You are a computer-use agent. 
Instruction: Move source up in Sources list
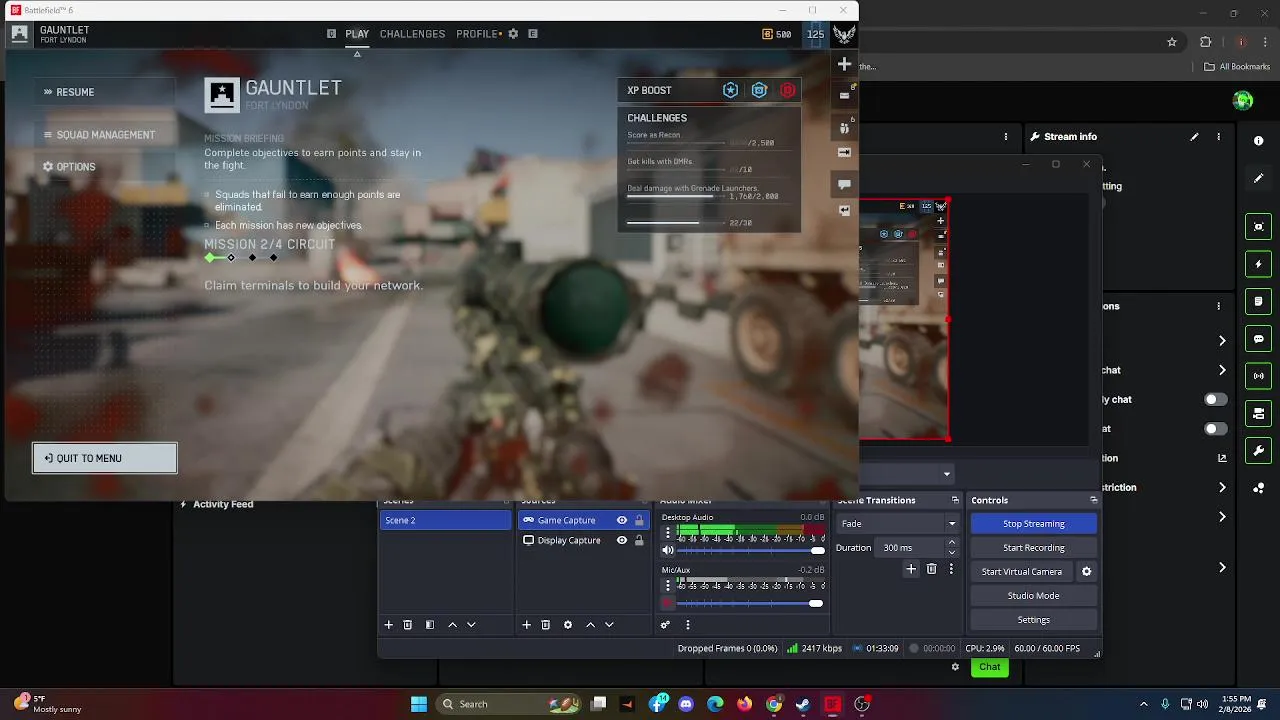pos(590,625)
